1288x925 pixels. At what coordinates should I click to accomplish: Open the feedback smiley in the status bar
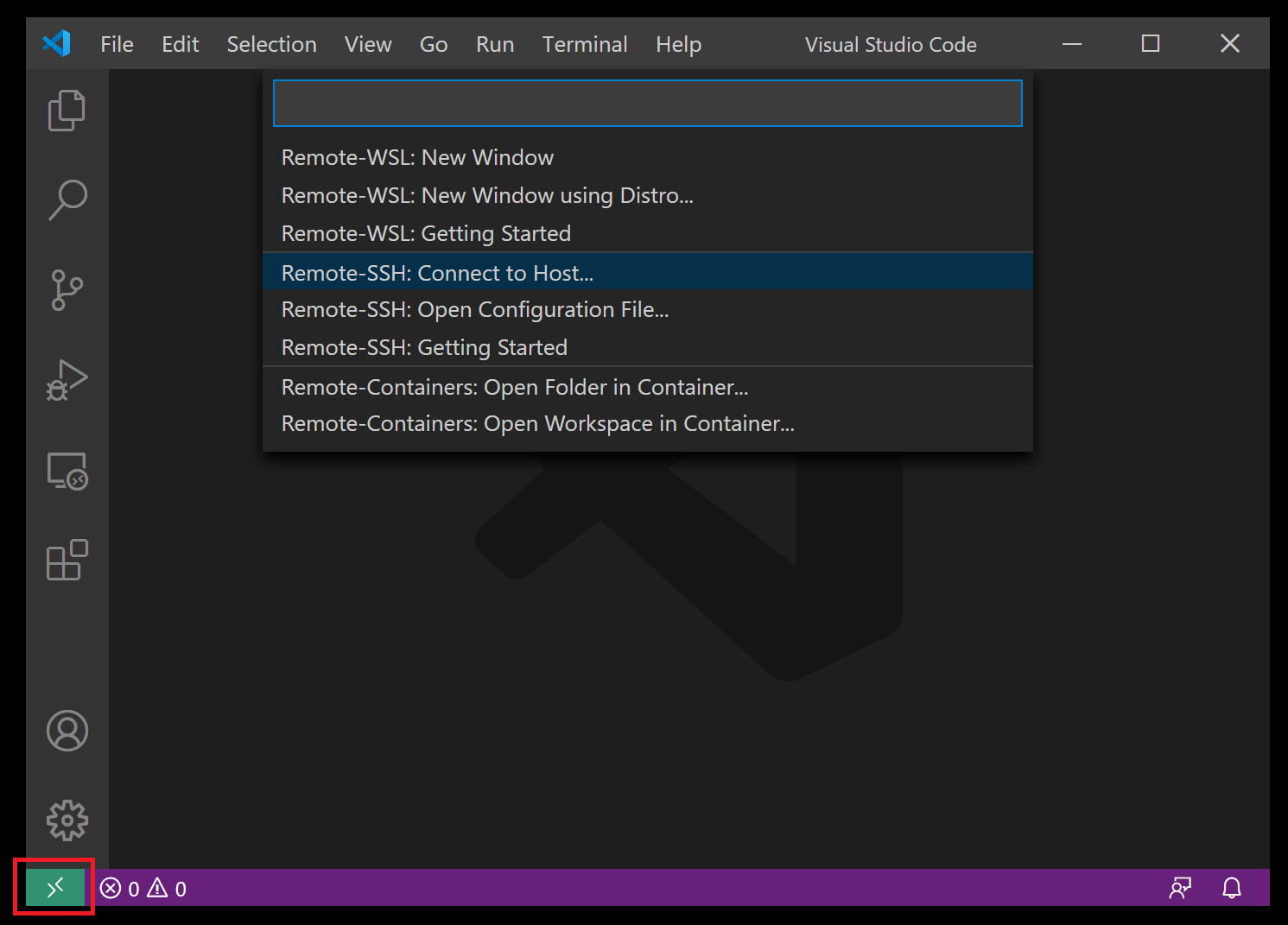(x=1180, y=888)
